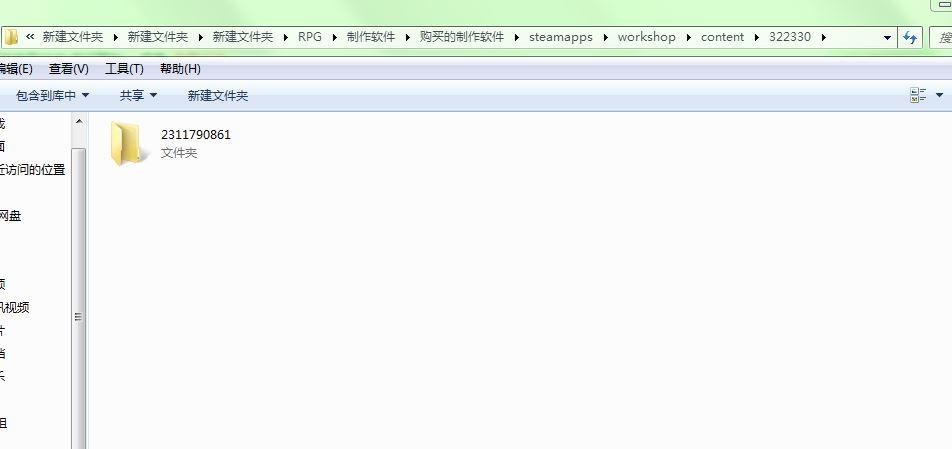This screenshot has width=952, height=449.
Task: Expand subfolder arrow after RPG
Action: (335, 37)
